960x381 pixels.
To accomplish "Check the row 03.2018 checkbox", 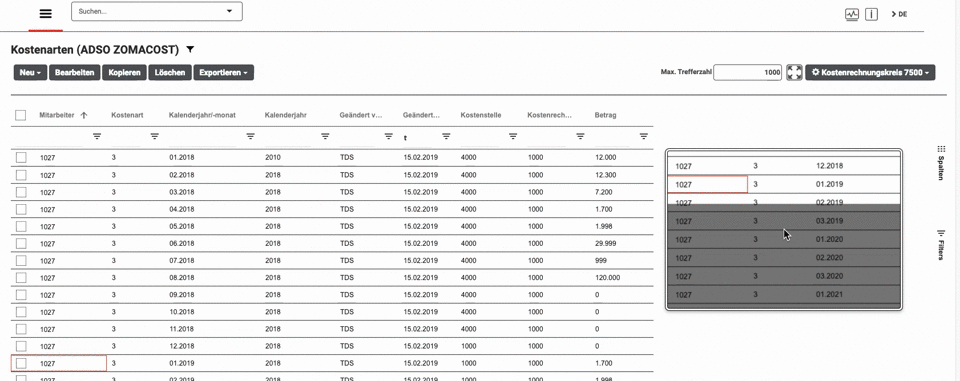I will click(21, 192).
